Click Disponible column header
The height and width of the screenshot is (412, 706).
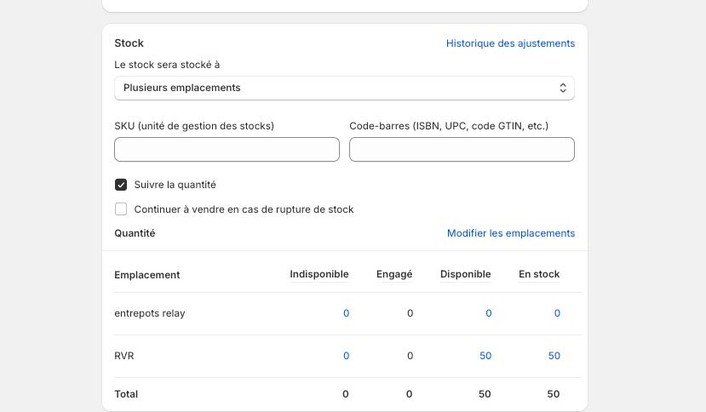465,274
